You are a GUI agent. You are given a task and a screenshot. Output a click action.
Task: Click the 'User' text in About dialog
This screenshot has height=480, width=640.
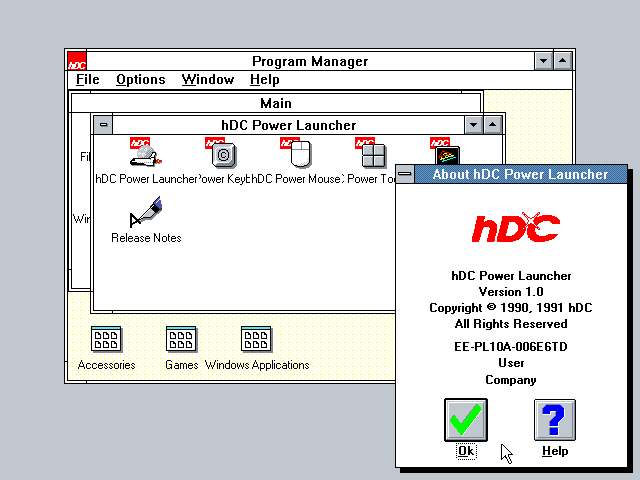(511, 363)
